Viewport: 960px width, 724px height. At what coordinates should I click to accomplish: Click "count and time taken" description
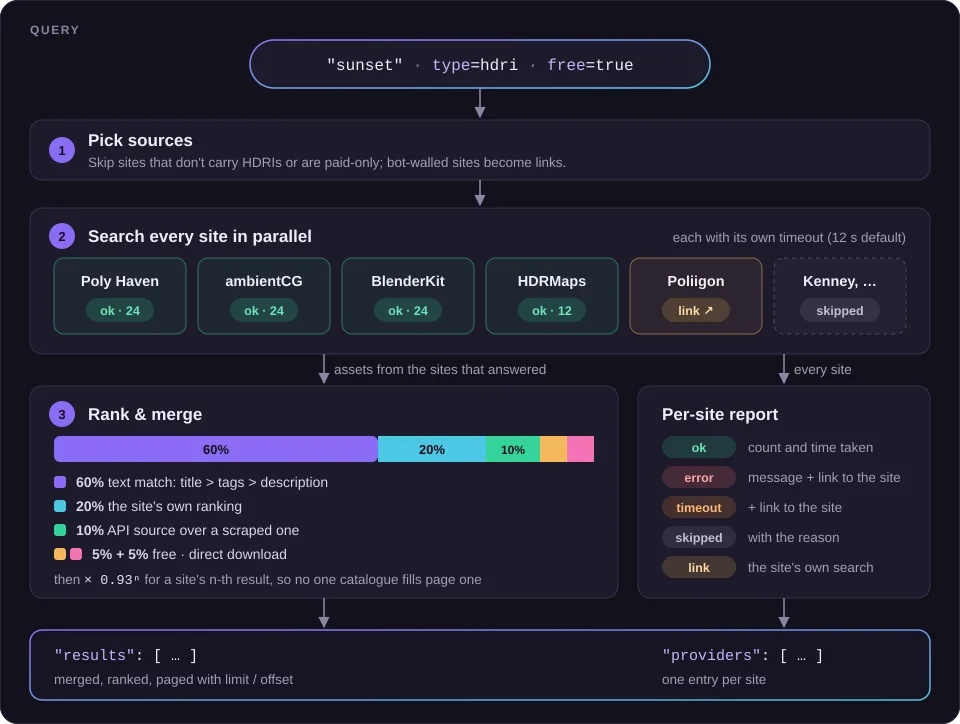click(x=811, y=447)
